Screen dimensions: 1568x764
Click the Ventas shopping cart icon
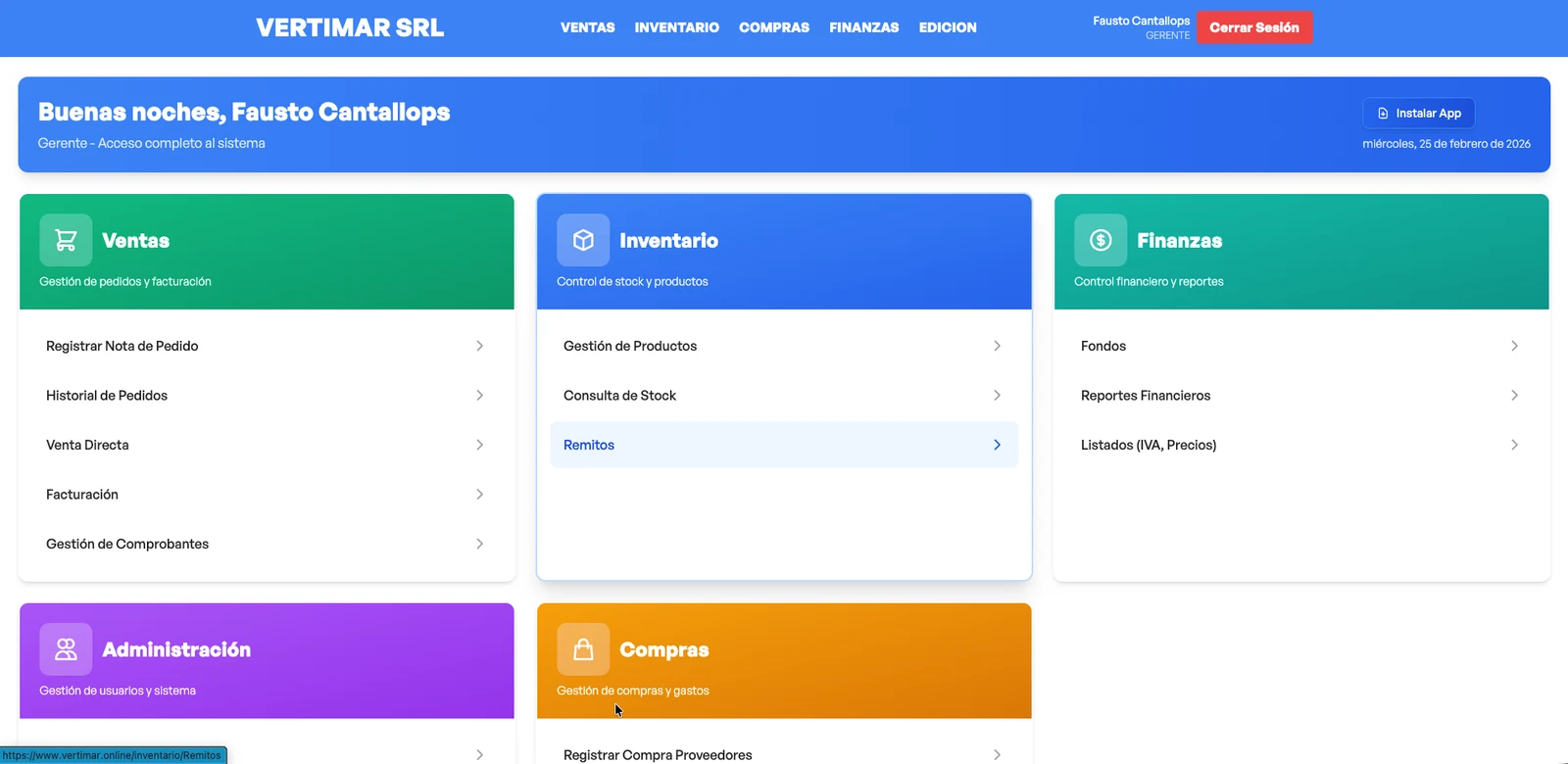pos(66,240)
